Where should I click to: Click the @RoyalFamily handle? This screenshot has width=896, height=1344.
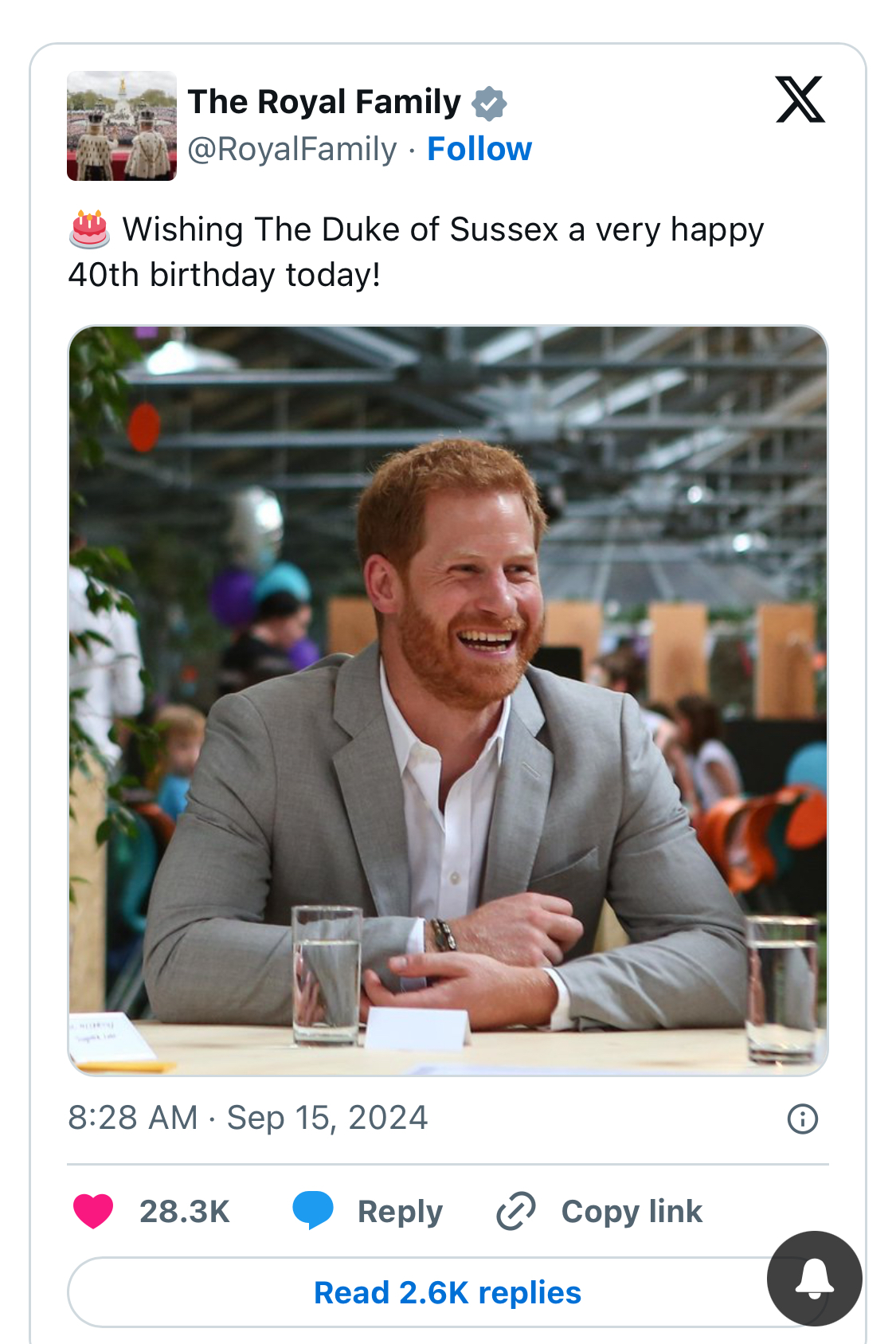pyautogui.click(x=292, y=149)
